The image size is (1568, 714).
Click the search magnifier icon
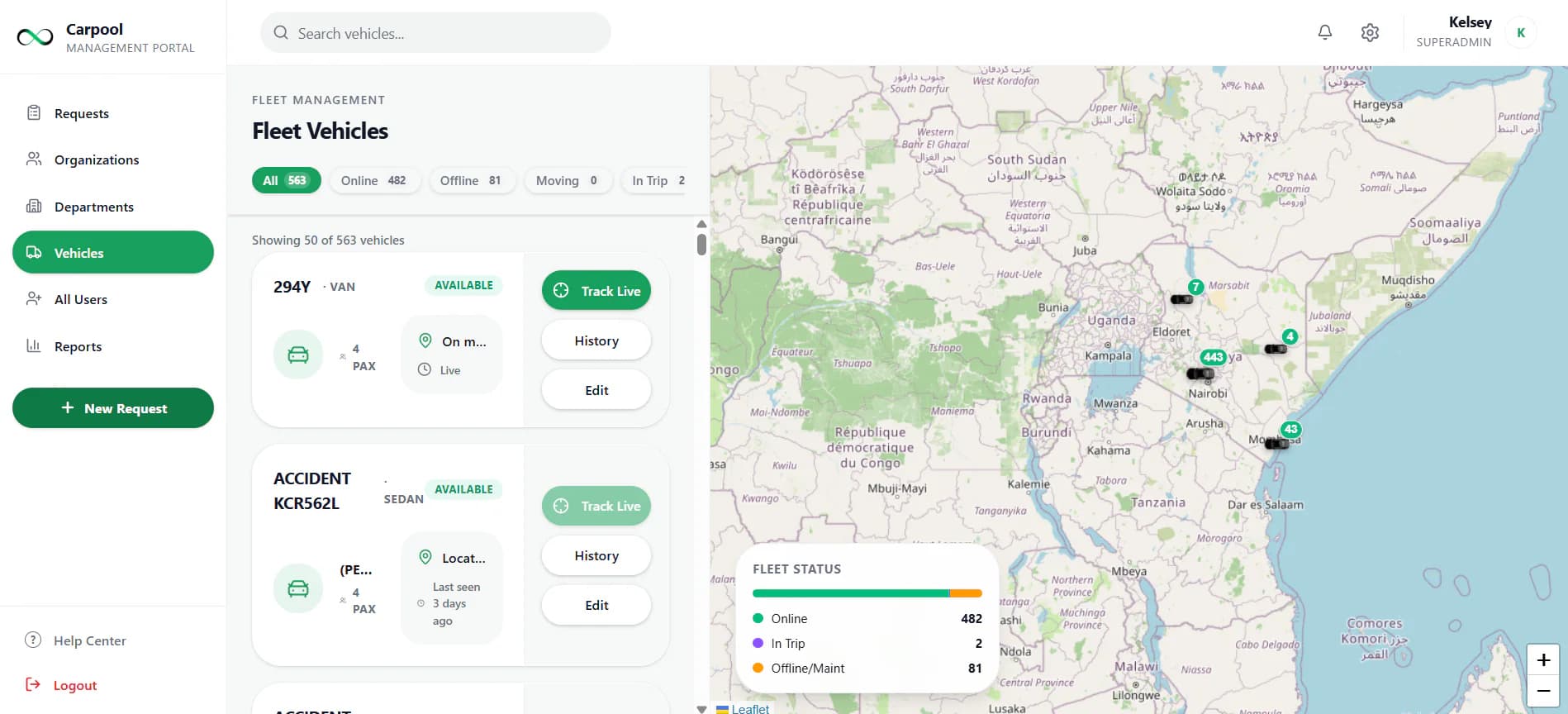pyautogui.click(x=281, y=32)
